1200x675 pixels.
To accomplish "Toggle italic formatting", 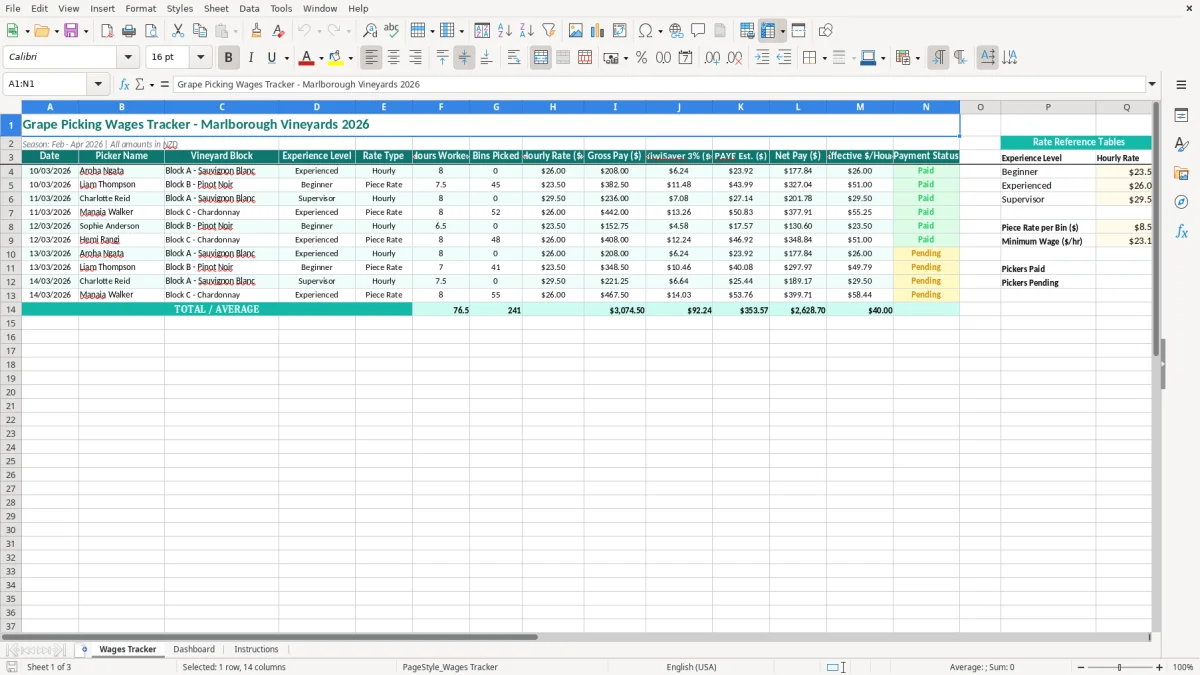I will pyautogui.click(x=251, y=58).
